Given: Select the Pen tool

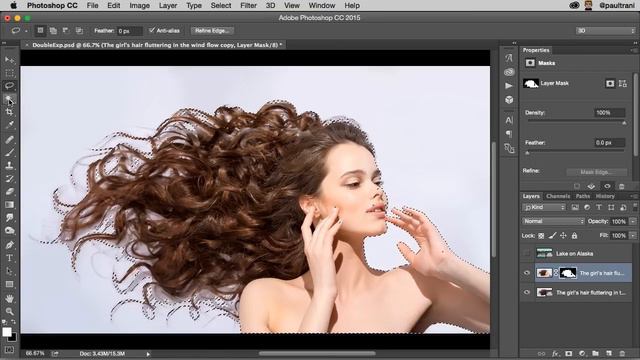Looking at the screenshot, I should click(x=9, y=245).
